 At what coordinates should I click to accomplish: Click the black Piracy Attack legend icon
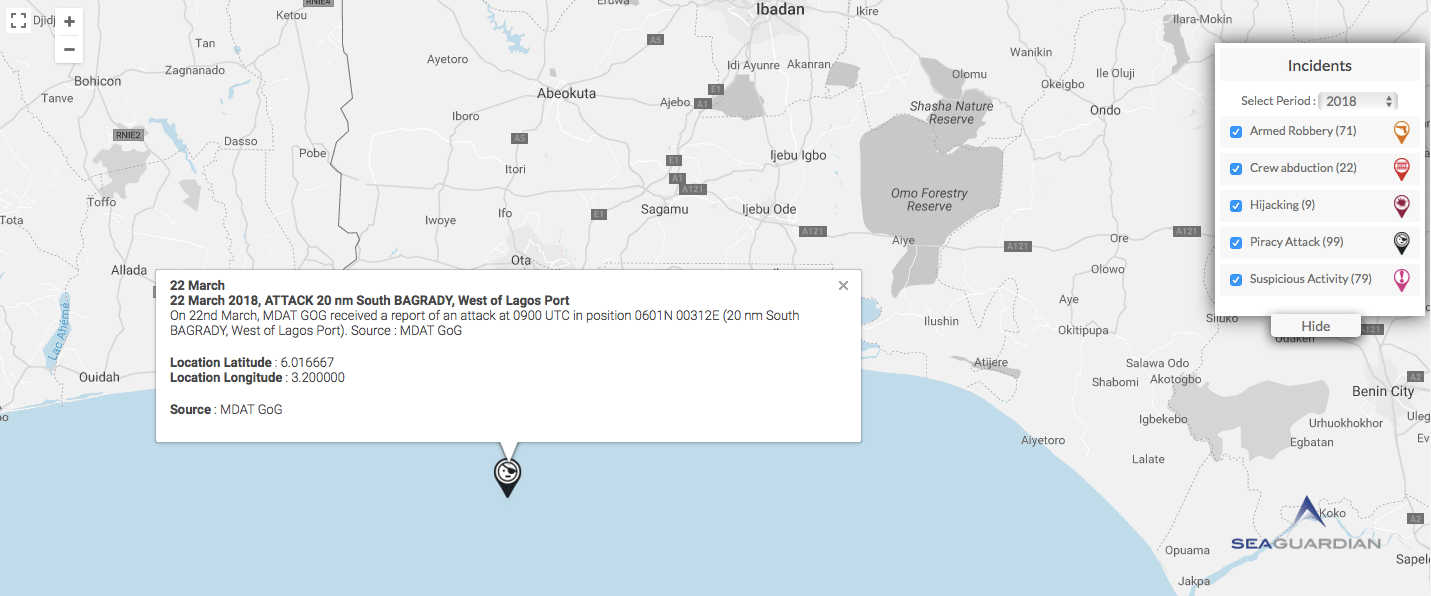(x=1402, y=243)
